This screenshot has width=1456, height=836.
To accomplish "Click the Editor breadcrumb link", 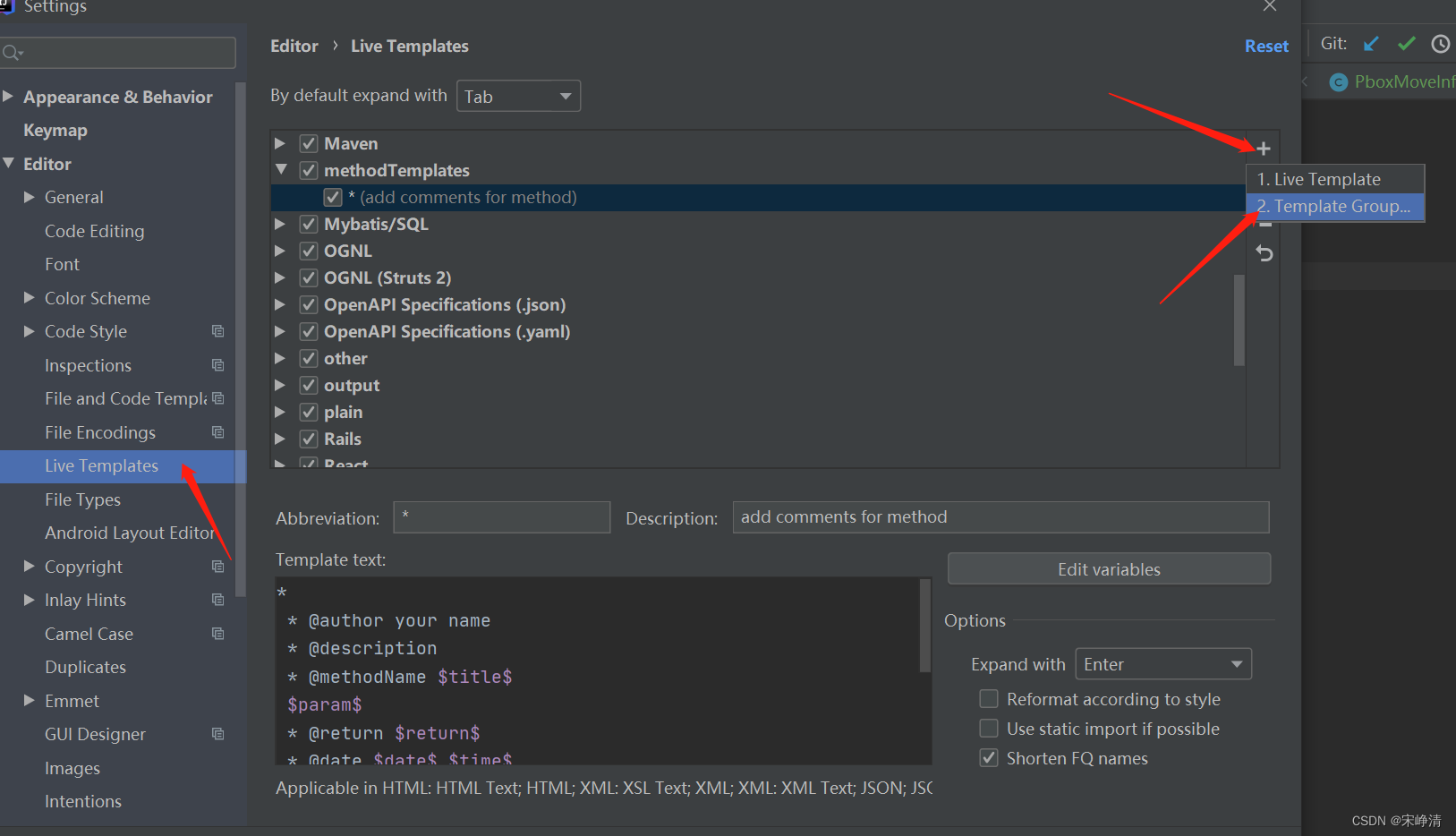I will (x=294, y=46).
